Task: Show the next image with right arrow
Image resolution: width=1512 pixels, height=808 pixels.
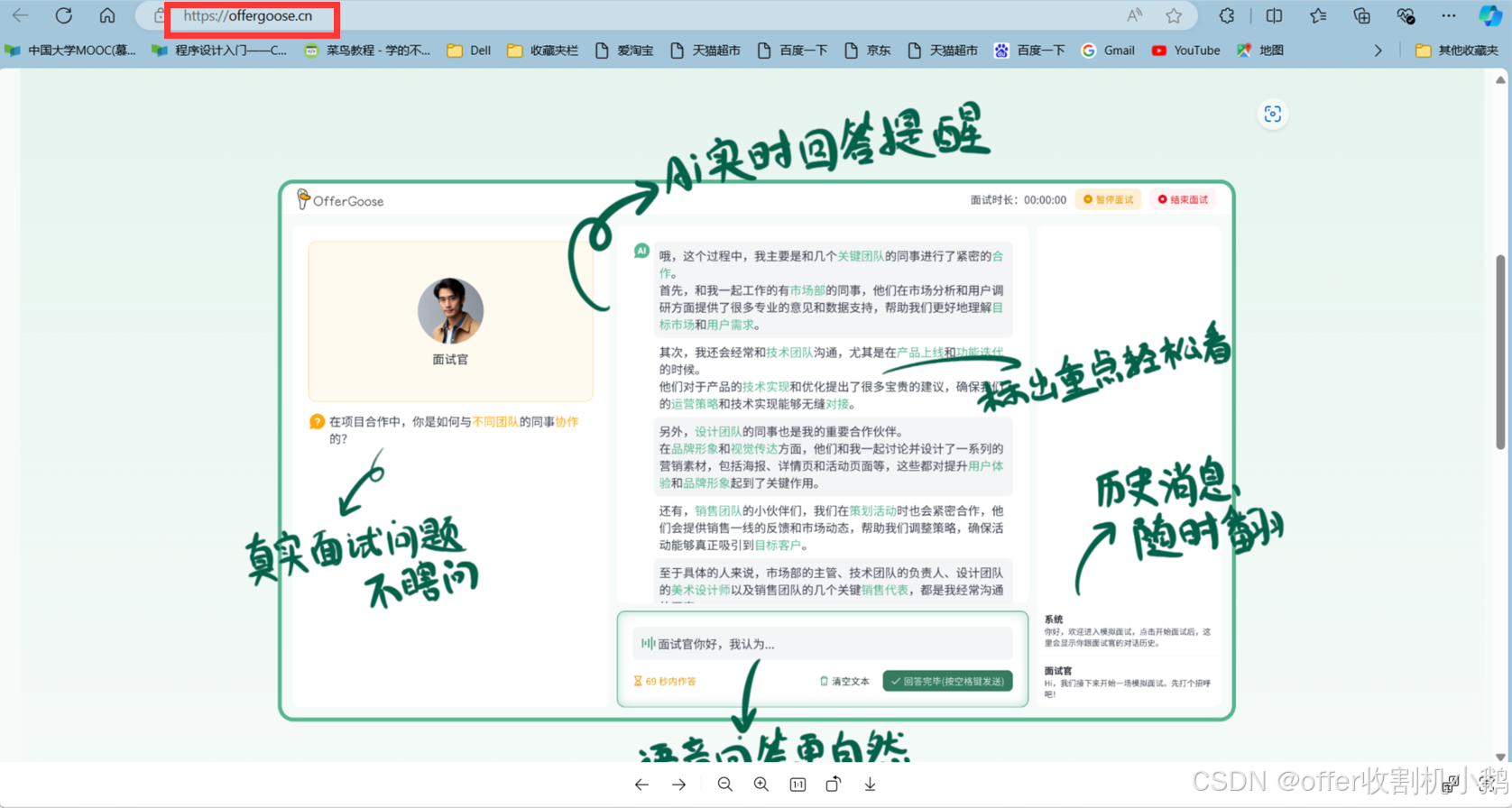Action: tap(678, 785)
